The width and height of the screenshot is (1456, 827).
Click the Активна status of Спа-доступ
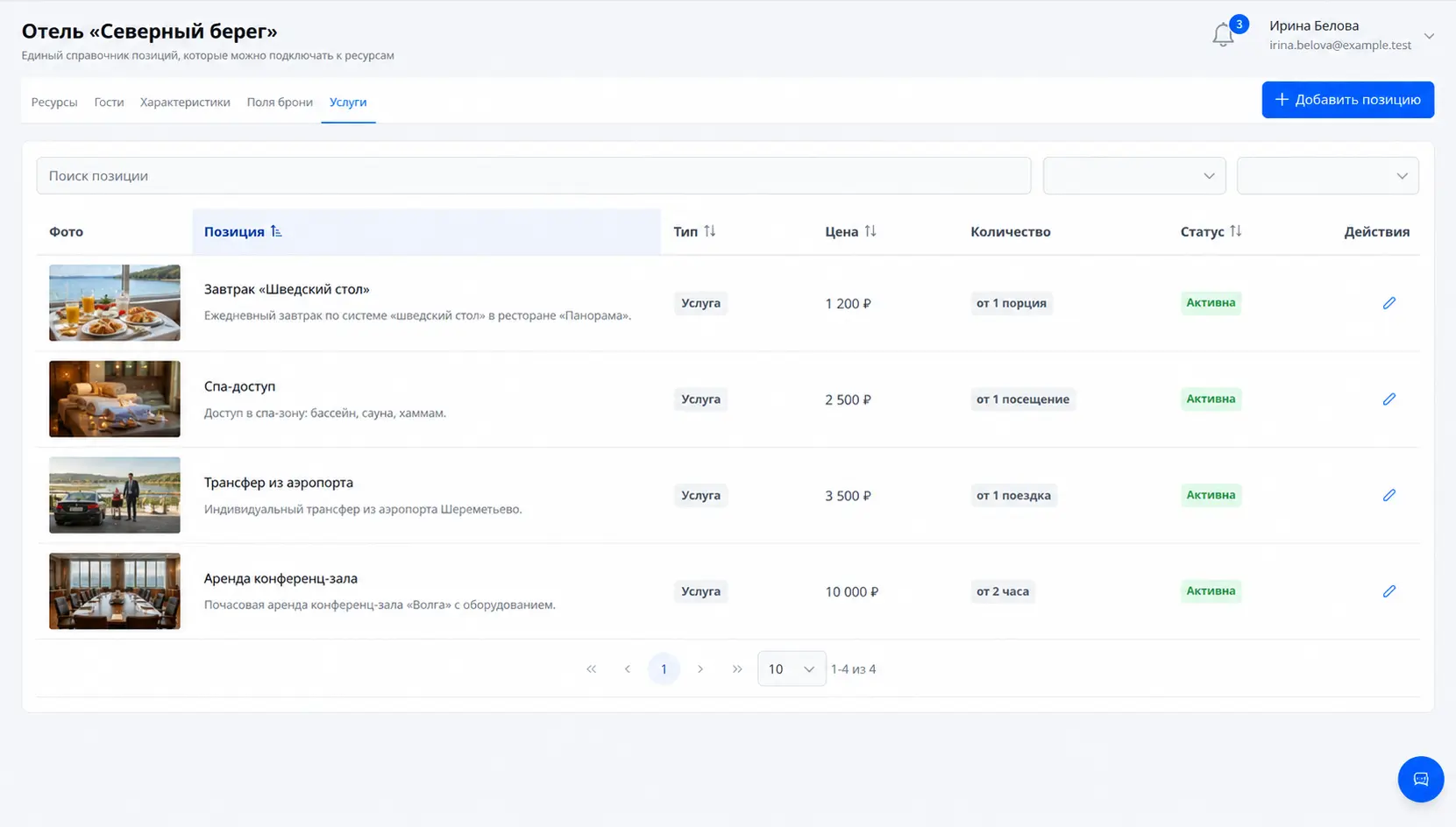(x=1211, y=399)
